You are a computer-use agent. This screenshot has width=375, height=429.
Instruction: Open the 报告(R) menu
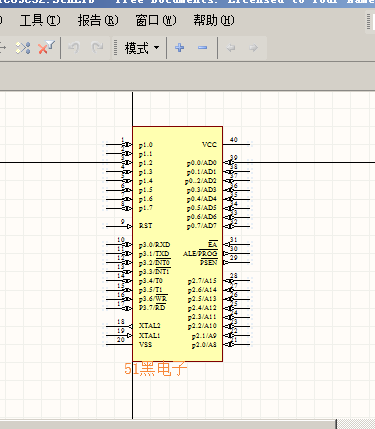98,21
